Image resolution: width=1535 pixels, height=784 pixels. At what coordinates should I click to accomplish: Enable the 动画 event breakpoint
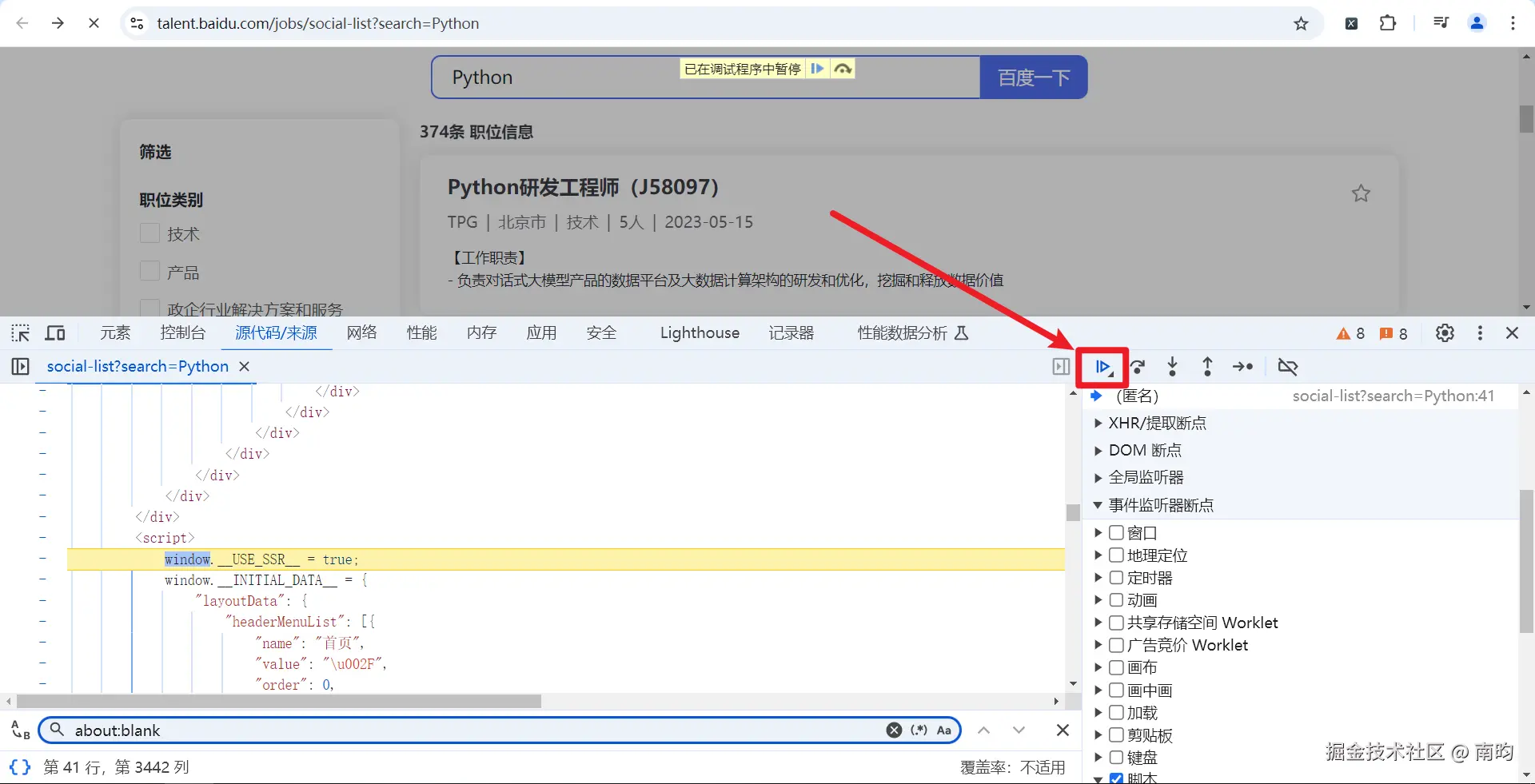(x=1116, y=599)
